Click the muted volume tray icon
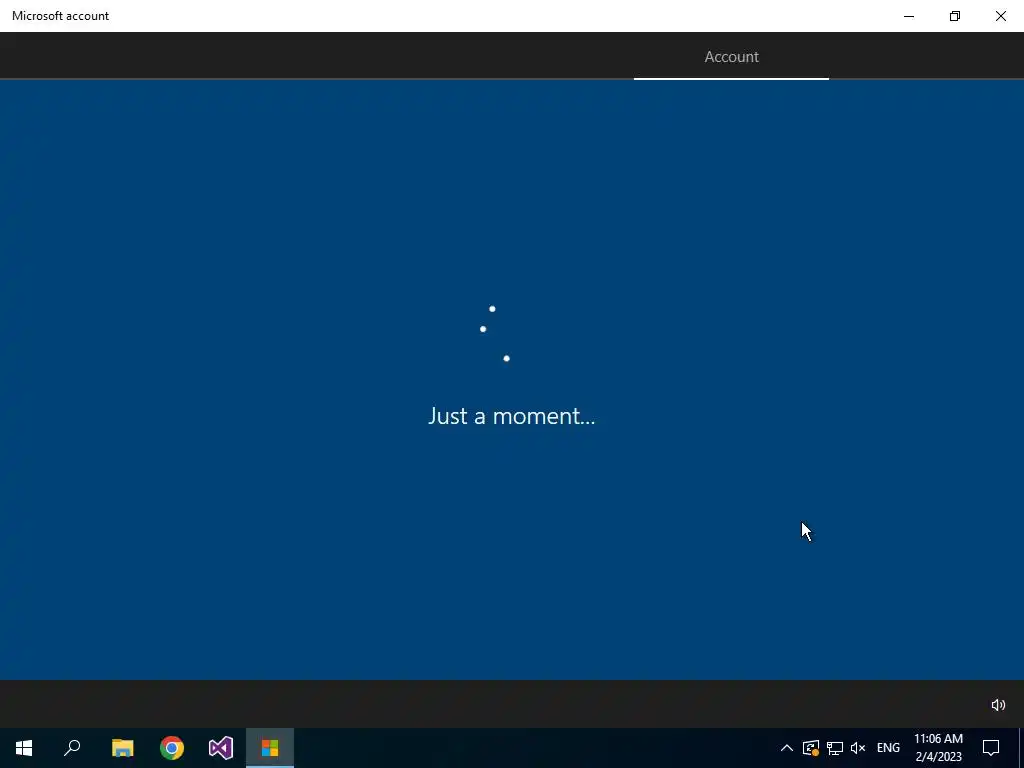Image resolution: width=1024 pixels, height=768 pixels. pos(858,748)
